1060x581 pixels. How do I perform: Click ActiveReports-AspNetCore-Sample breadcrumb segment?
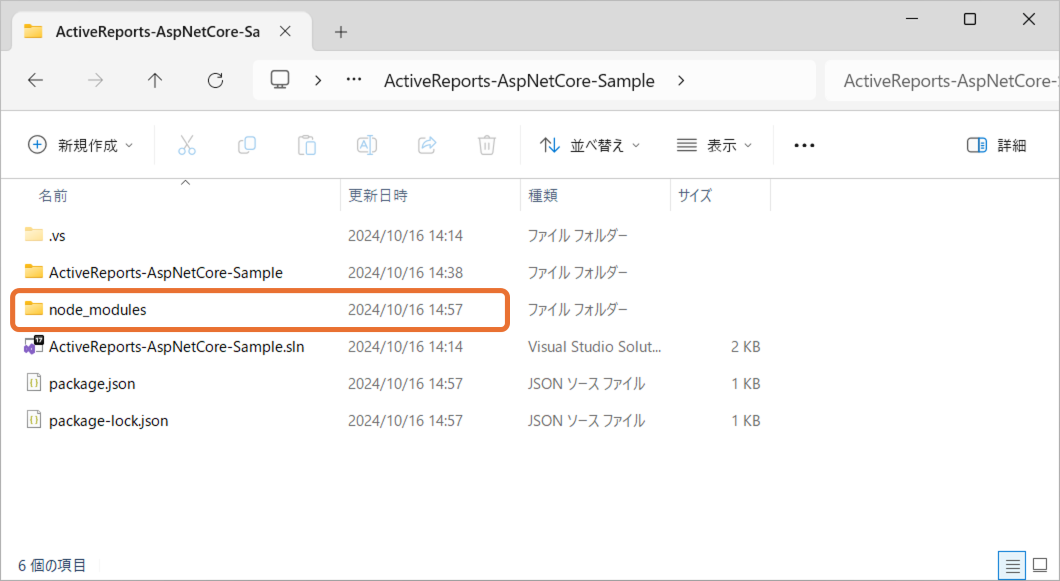[519, 80]
